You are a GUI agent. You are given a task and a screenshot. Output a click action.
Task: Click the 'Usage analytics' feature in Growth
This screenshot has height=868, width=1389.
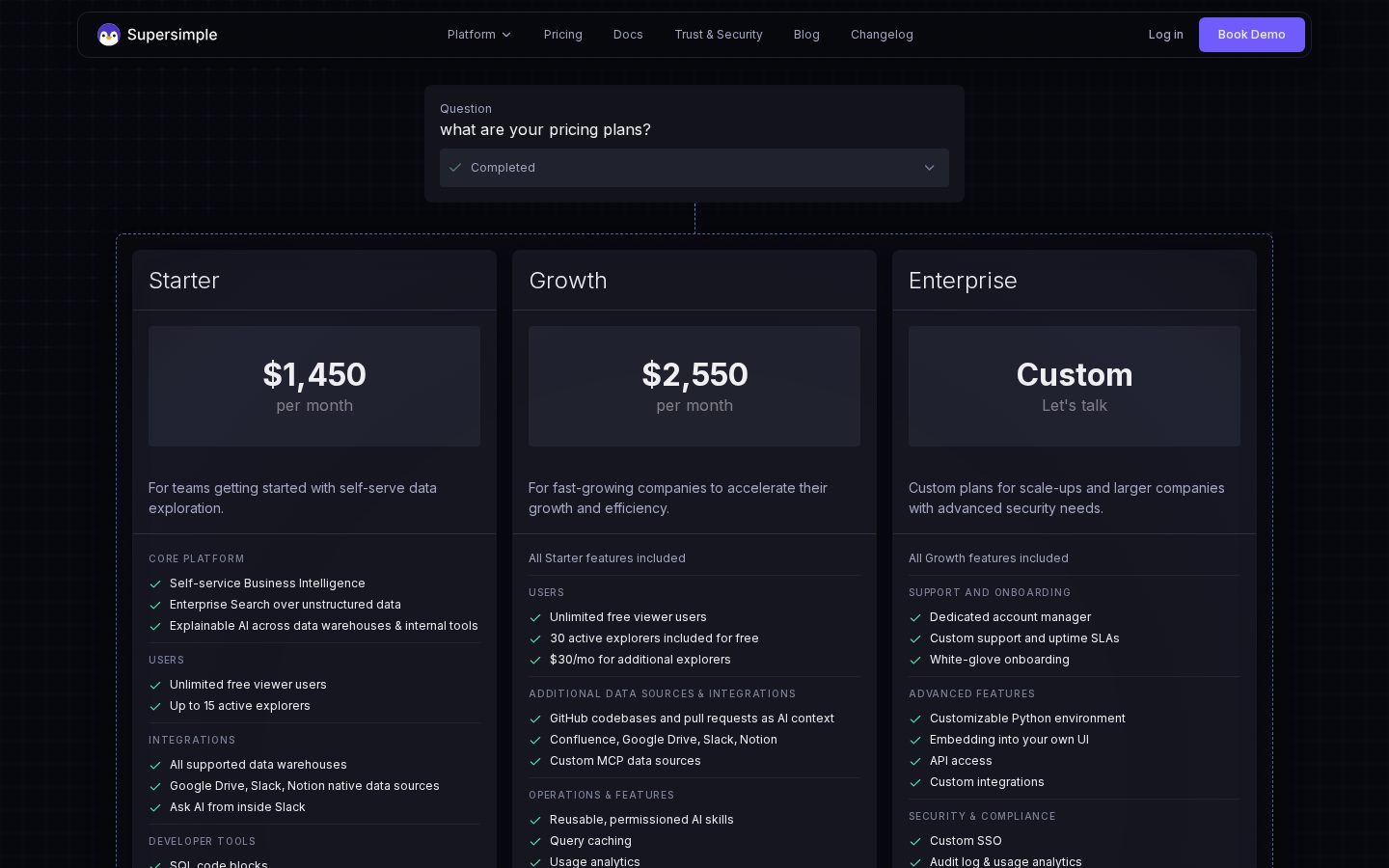click(x=594, y=861)
